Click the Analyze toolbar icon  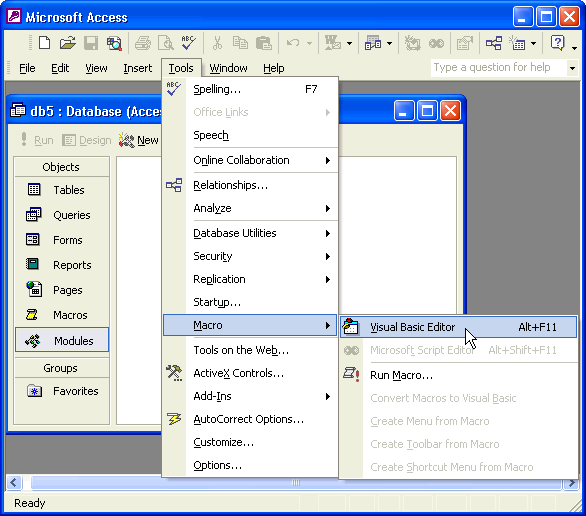pyautogui.click(x=373, y=43)
